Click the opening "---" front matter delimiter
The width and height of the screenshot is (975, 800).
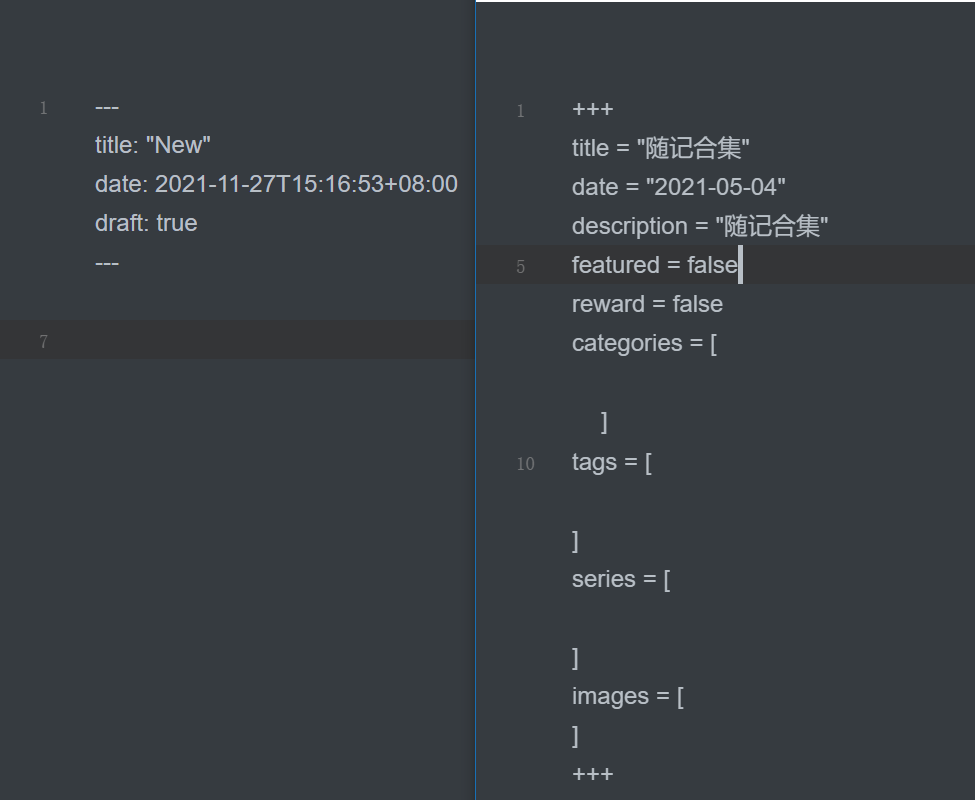(x=107, y=108)
